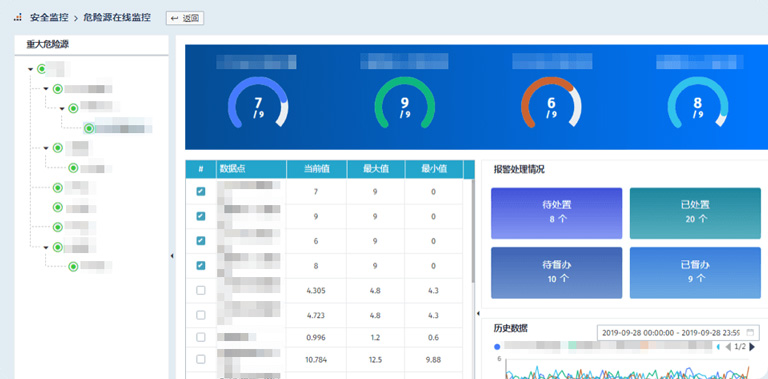
Task: Go to next legend page arrow
Action: (752, 347)
